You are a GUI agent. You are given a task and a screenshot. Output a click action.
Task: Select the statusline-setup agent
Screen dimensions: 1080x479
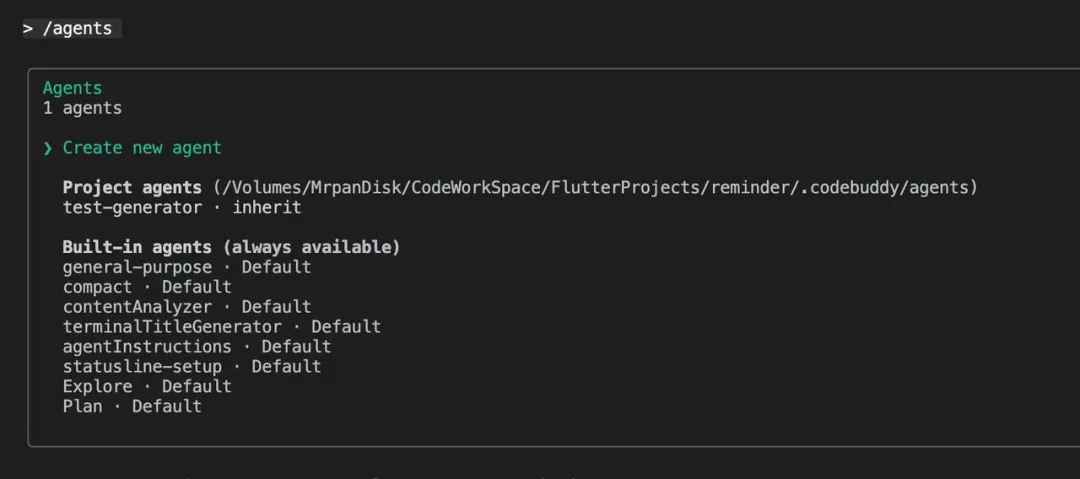tap(142, 367)
